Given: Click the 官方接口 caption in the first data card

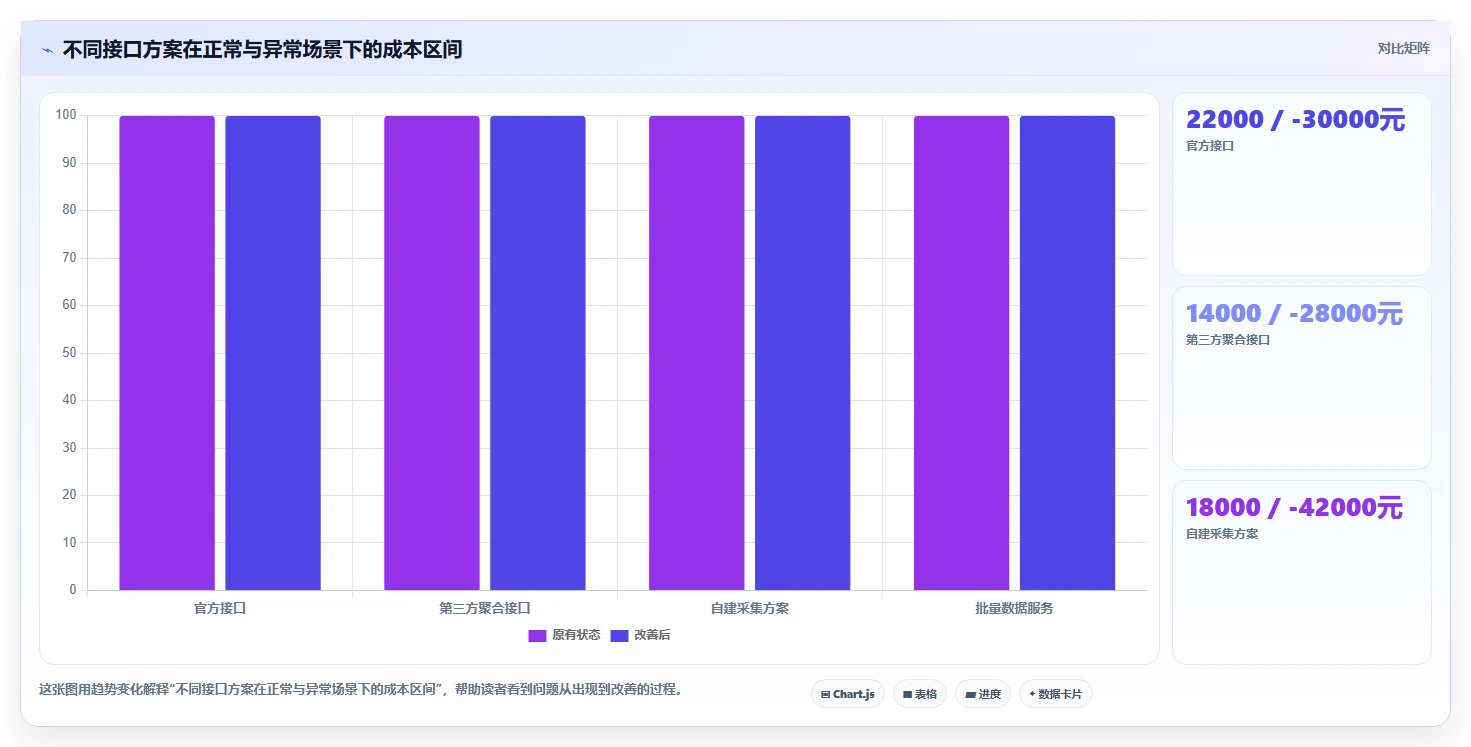Looking at the screenshot, I should coord(1210,146).
